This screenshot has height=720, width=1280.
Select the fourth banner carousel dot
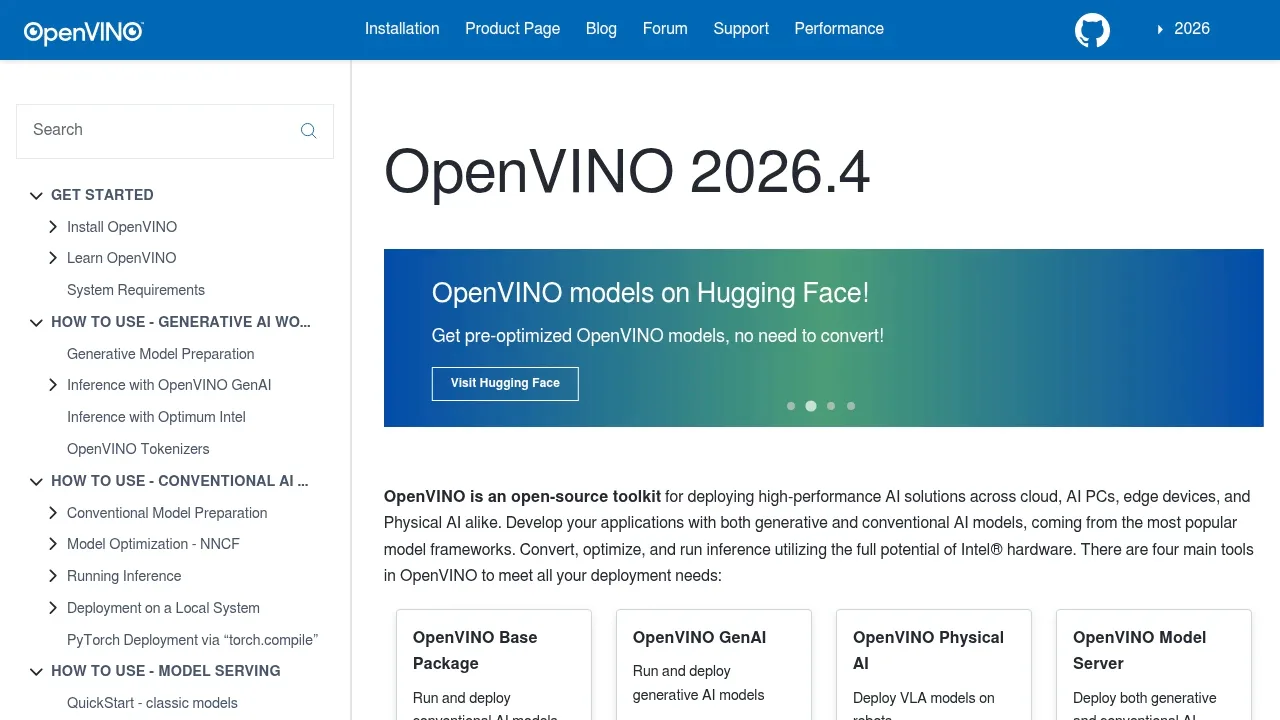tap(851, 406)
